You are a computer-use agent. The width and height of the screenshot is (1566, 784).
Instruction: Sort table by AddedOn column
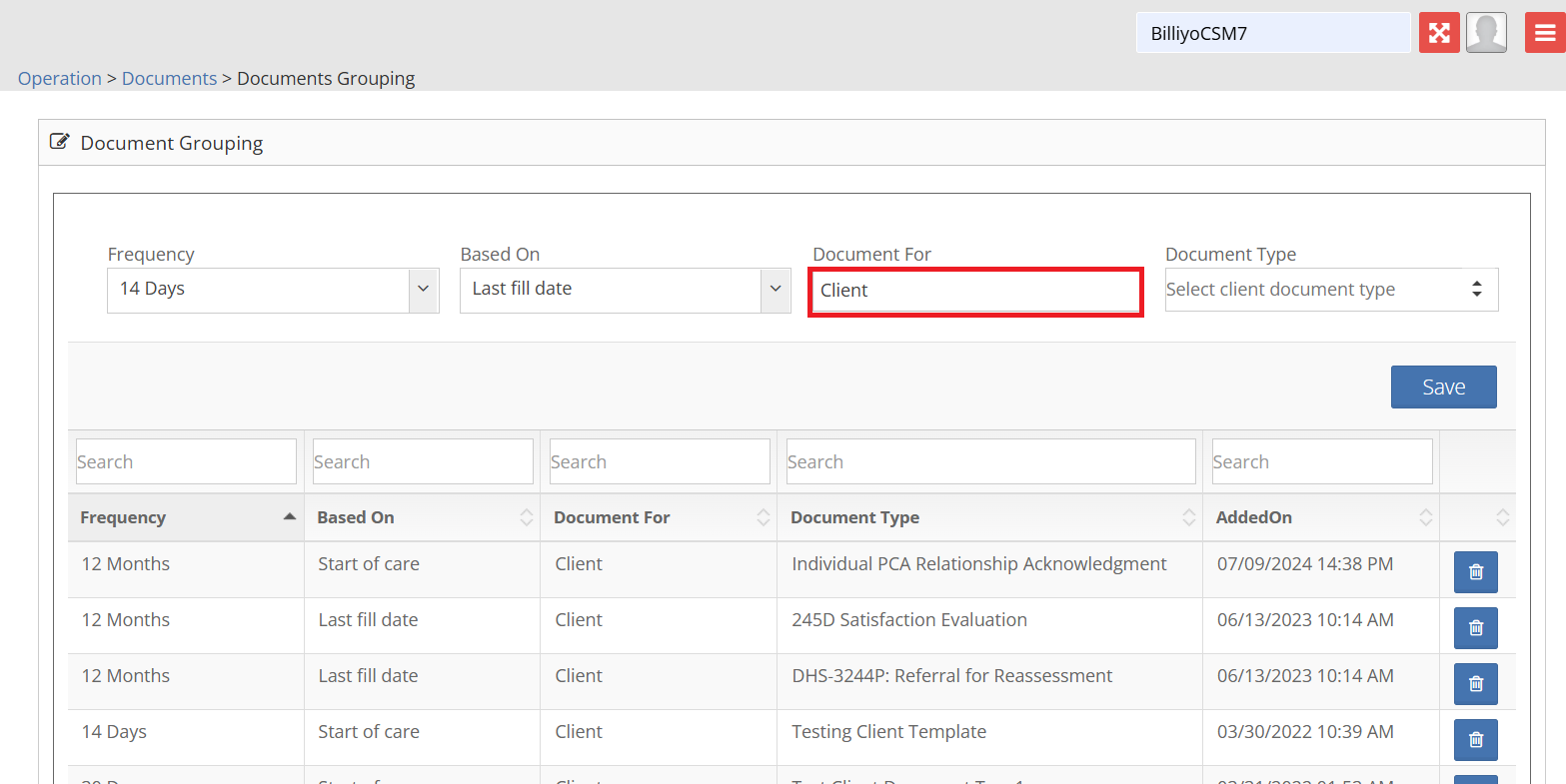click(x=1320, y=517)
